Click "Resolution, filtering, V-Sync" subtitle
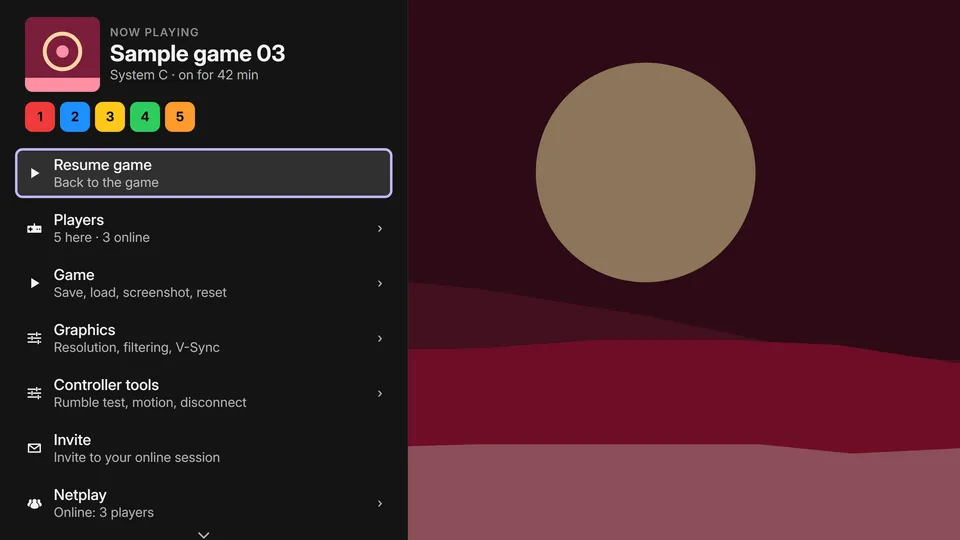960x540 pixels. coord(137,347)
